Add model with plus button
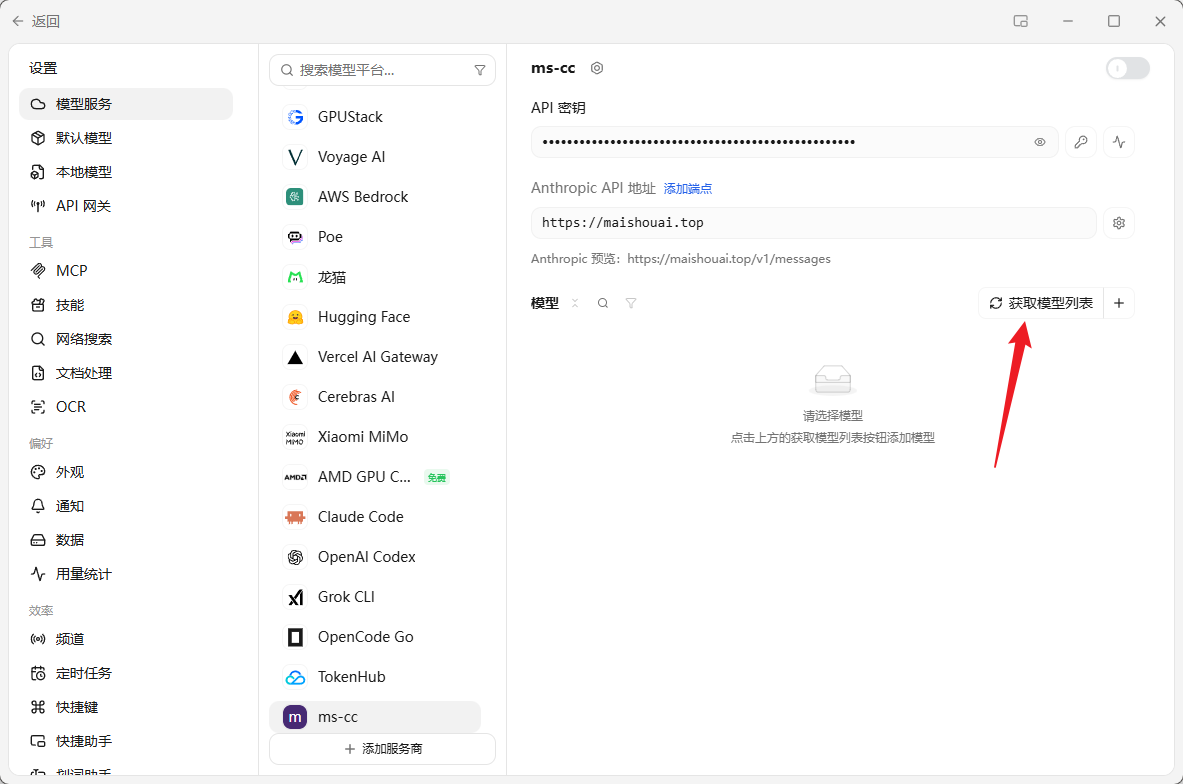The image size is (1183, 784). point(1119,303)
